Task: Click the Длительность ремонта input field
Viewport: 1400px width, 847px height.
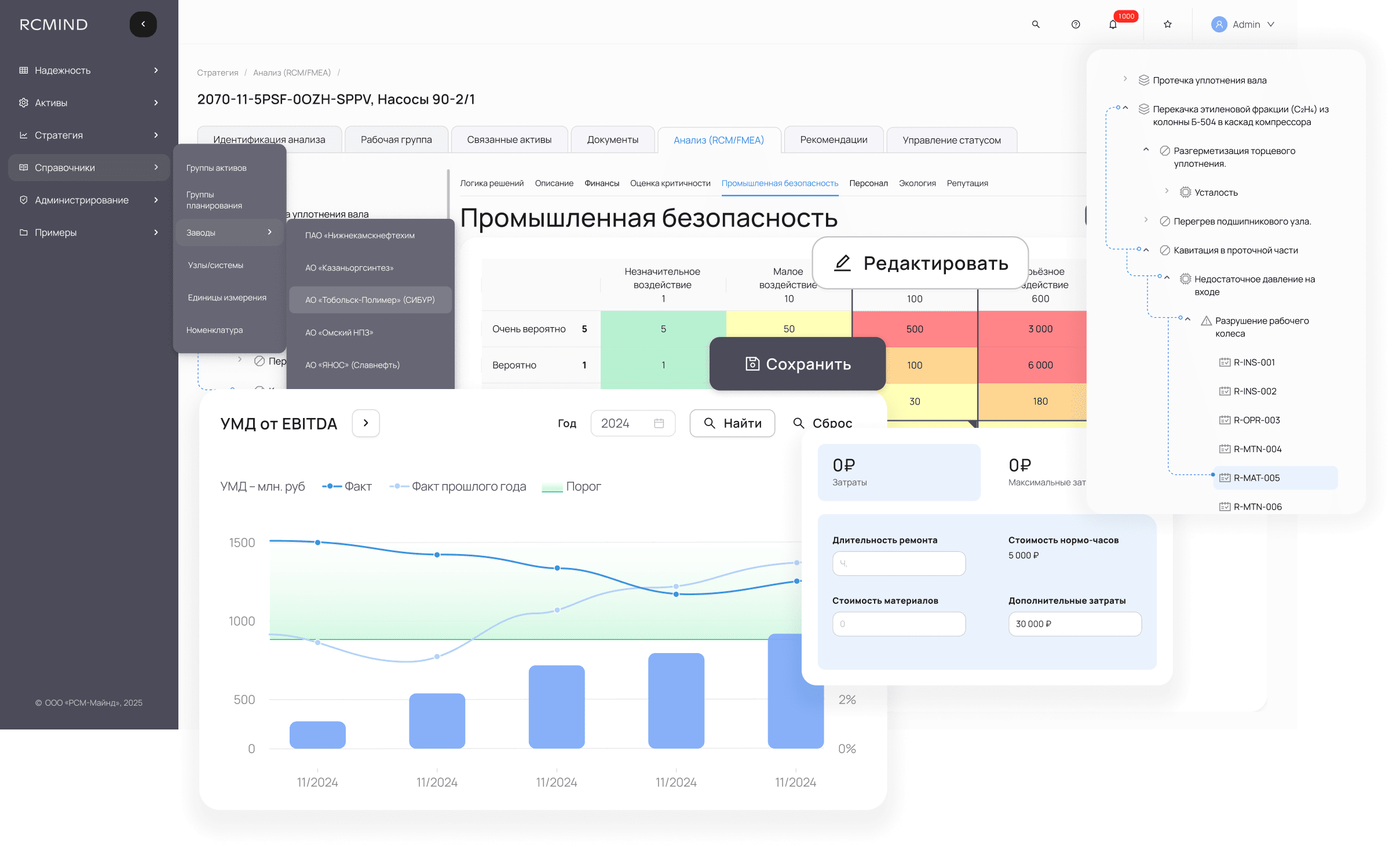Action: [x=898, y=563]
